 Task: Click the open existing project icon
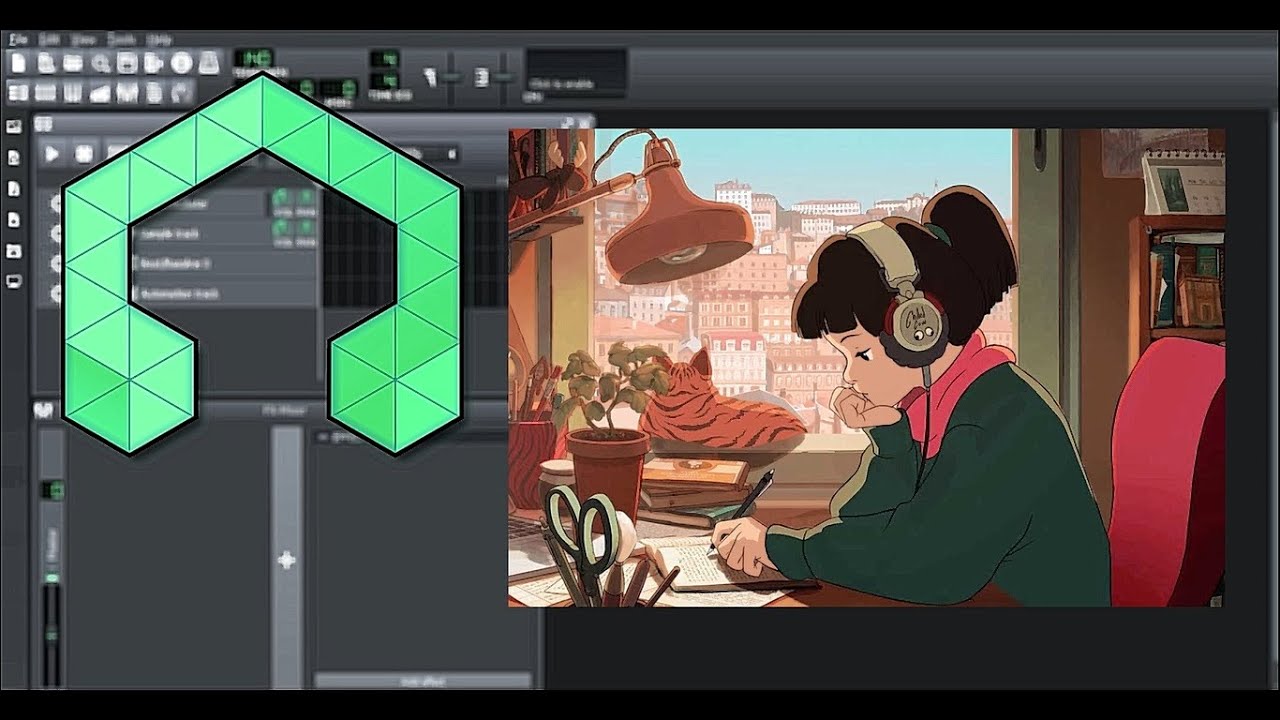tap(73, 63)
